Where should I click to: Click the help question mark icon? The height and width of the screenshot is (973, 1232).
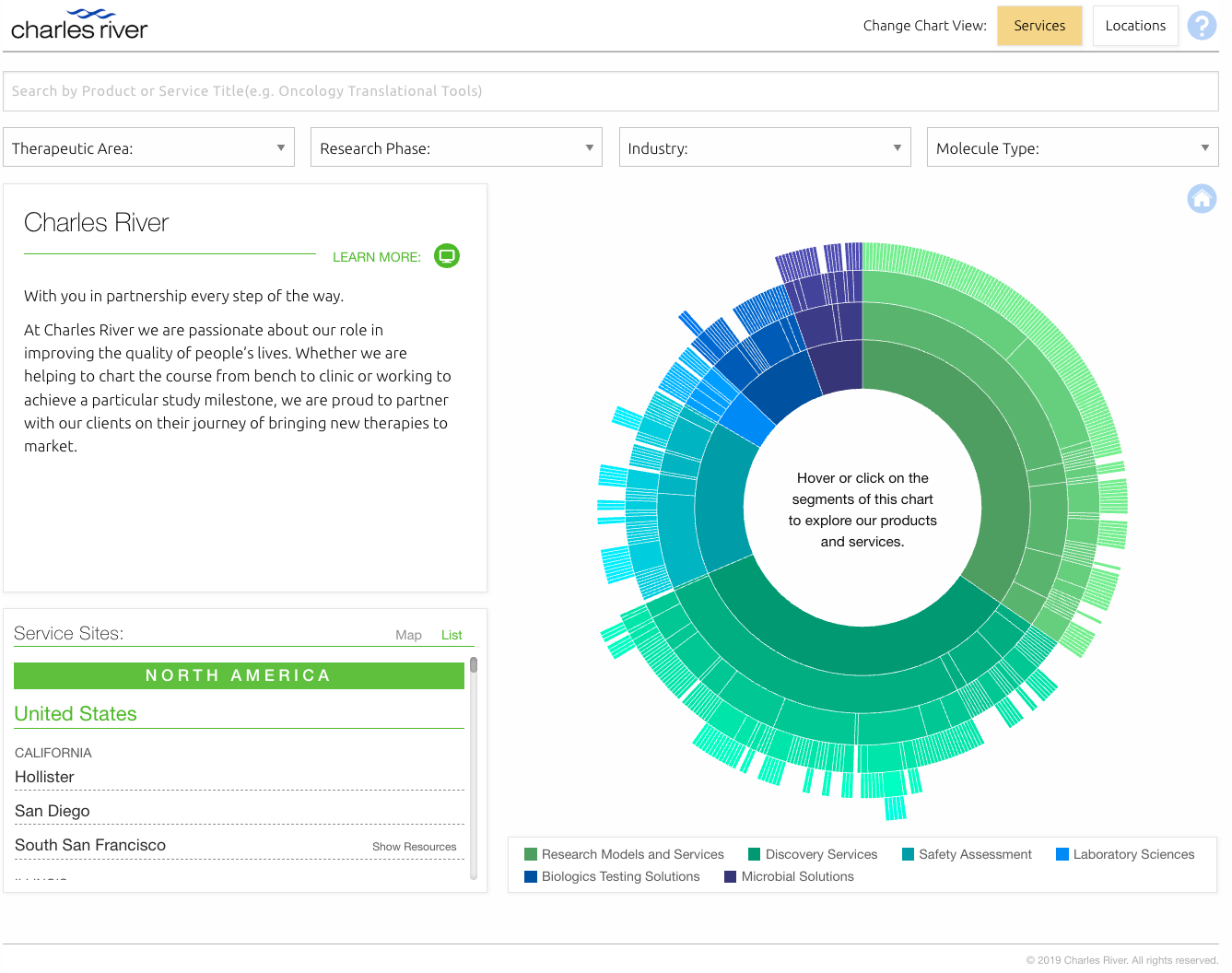pos(1201,26)
